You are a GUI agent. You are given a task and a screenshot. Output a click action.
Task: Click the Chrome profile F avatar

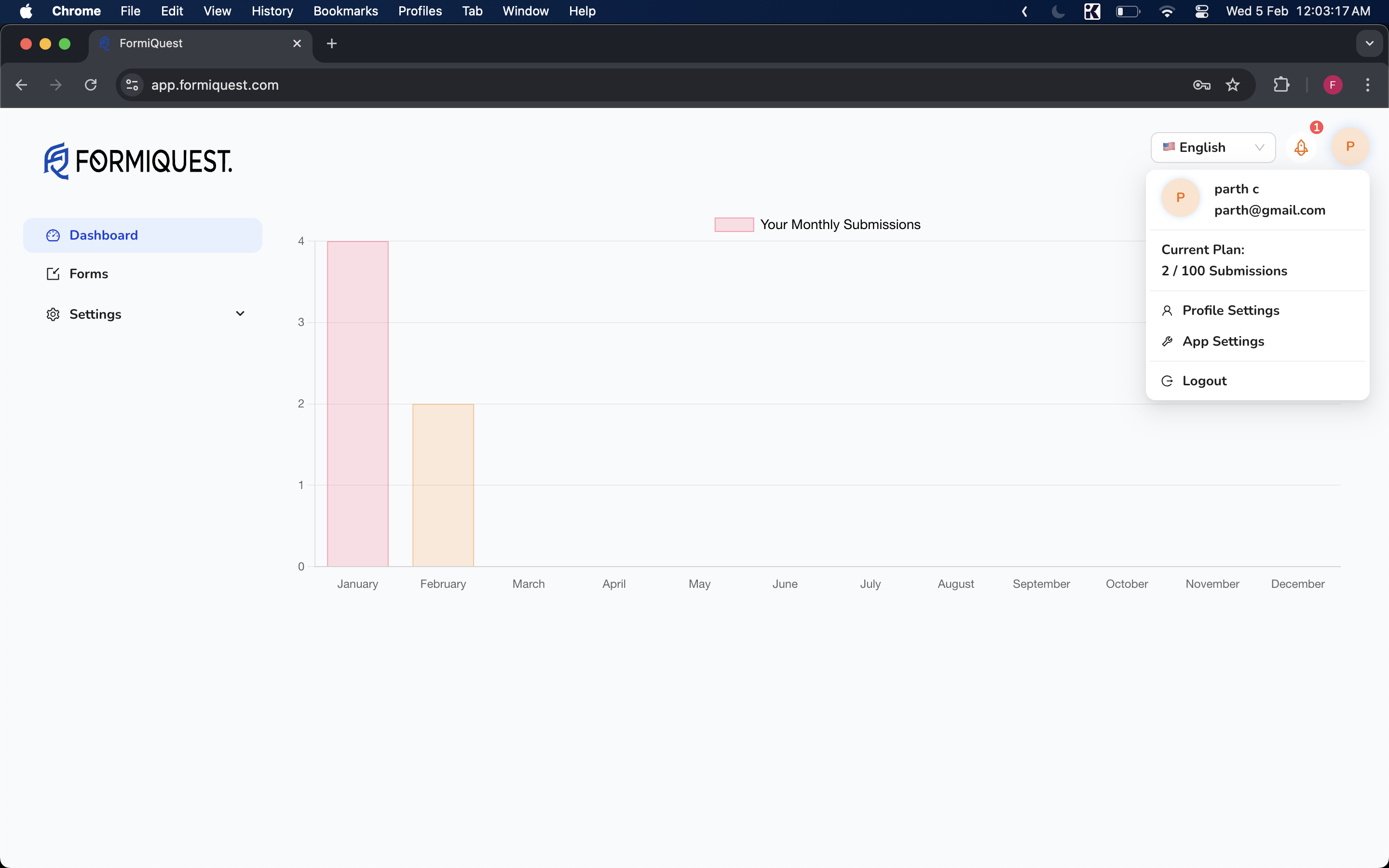point(1333,85)
